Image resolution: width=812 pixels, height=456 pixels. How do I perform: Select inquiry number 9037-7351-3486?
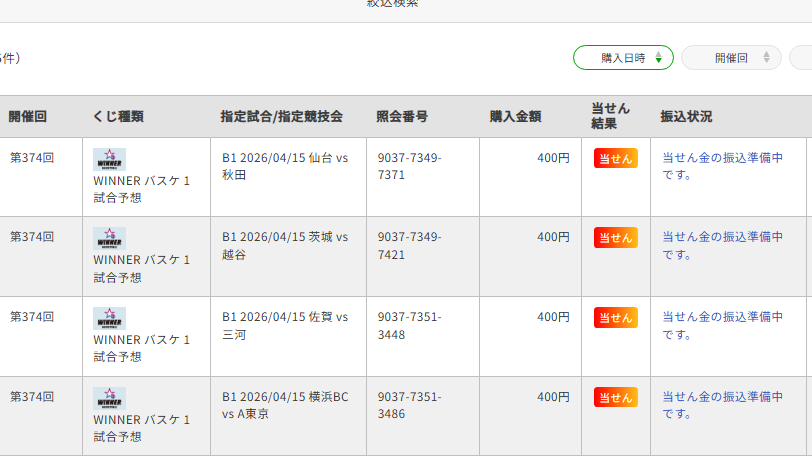coord(409,405)
